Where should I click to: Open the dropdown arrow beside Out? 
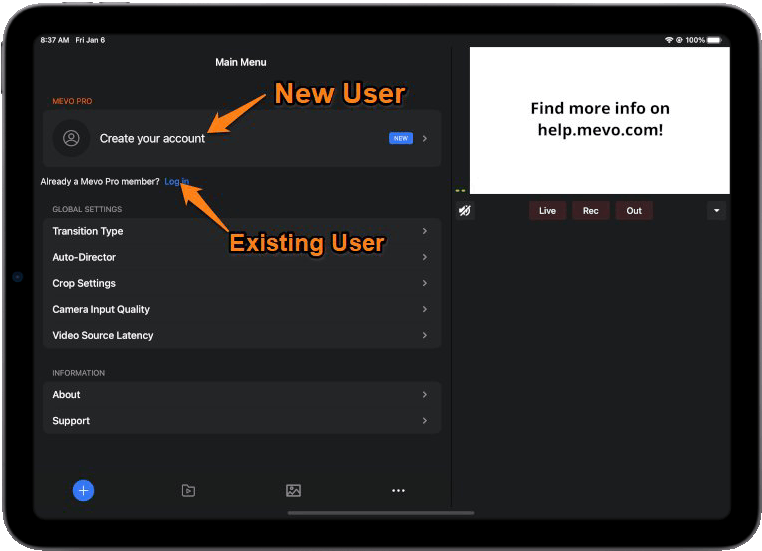716,210
